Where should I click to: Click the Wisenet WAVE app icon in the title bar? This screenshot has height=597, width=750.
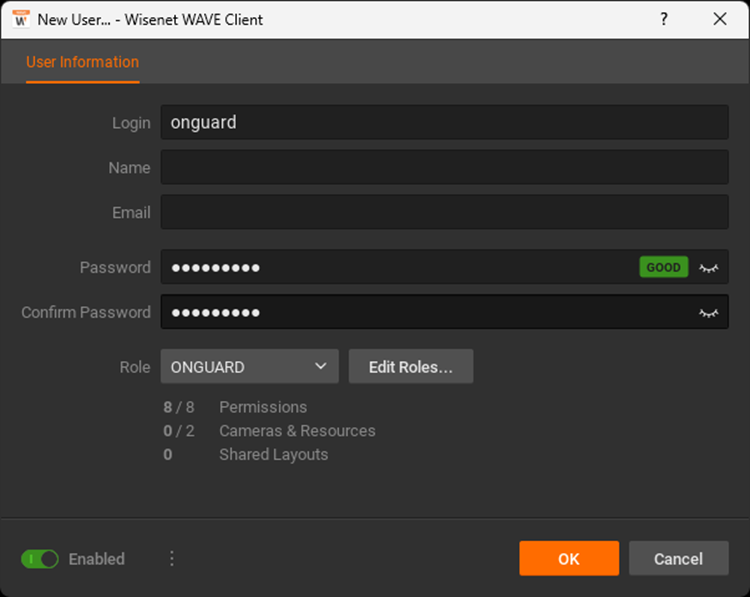click(21, 20)
